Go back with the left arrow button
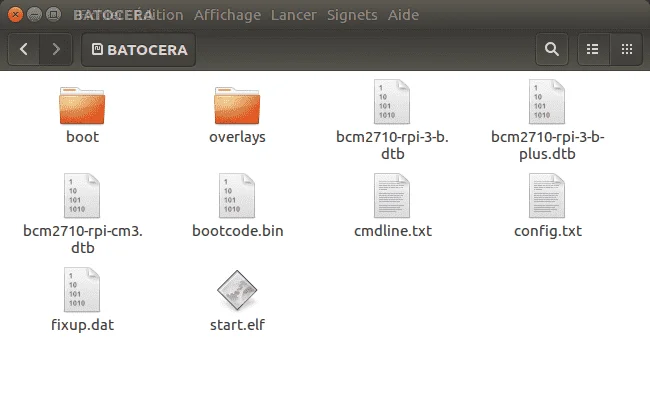This screenshot has width=650, height=401. (24, 49)
